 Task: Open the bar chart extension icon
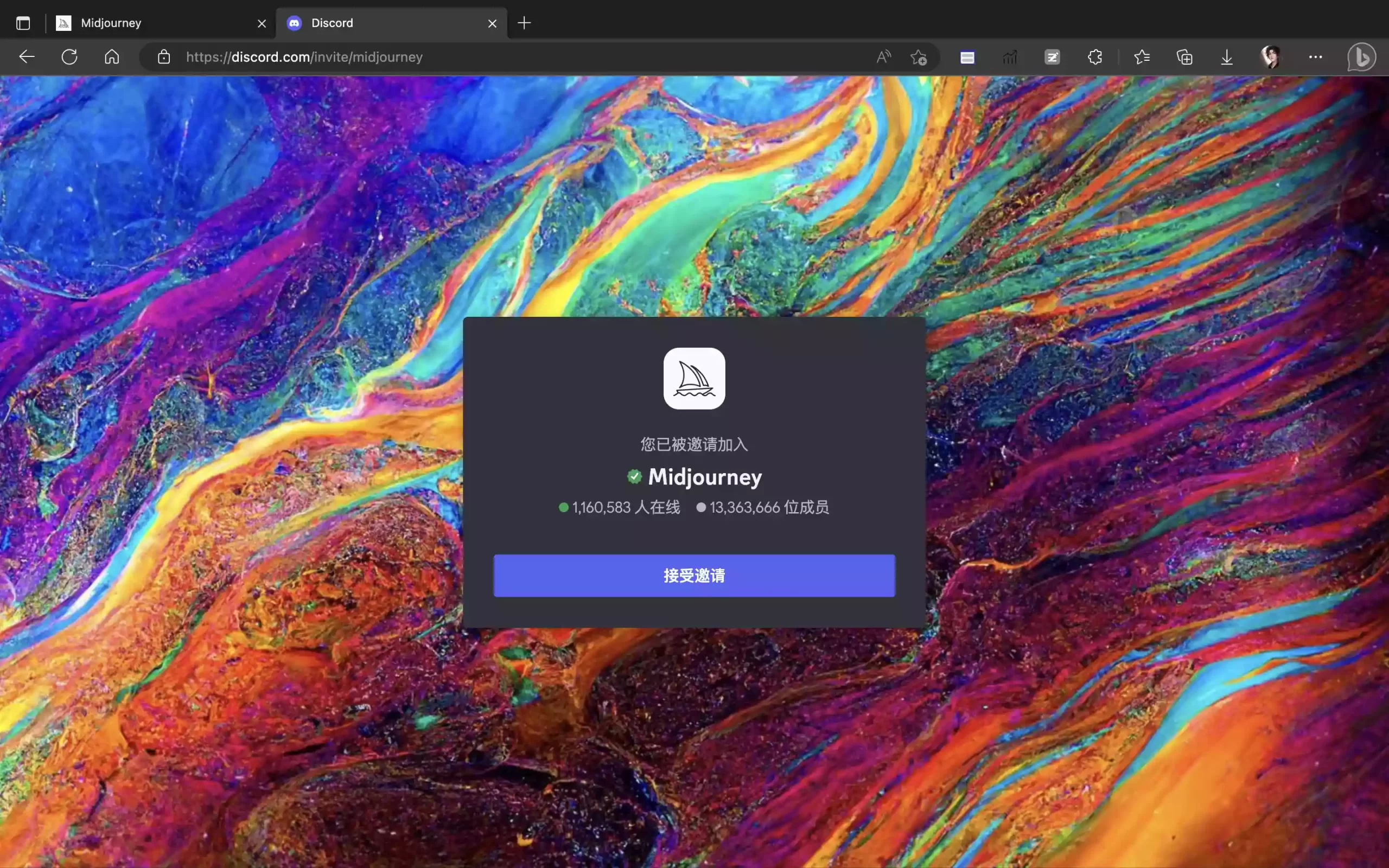click(1010, 58)
